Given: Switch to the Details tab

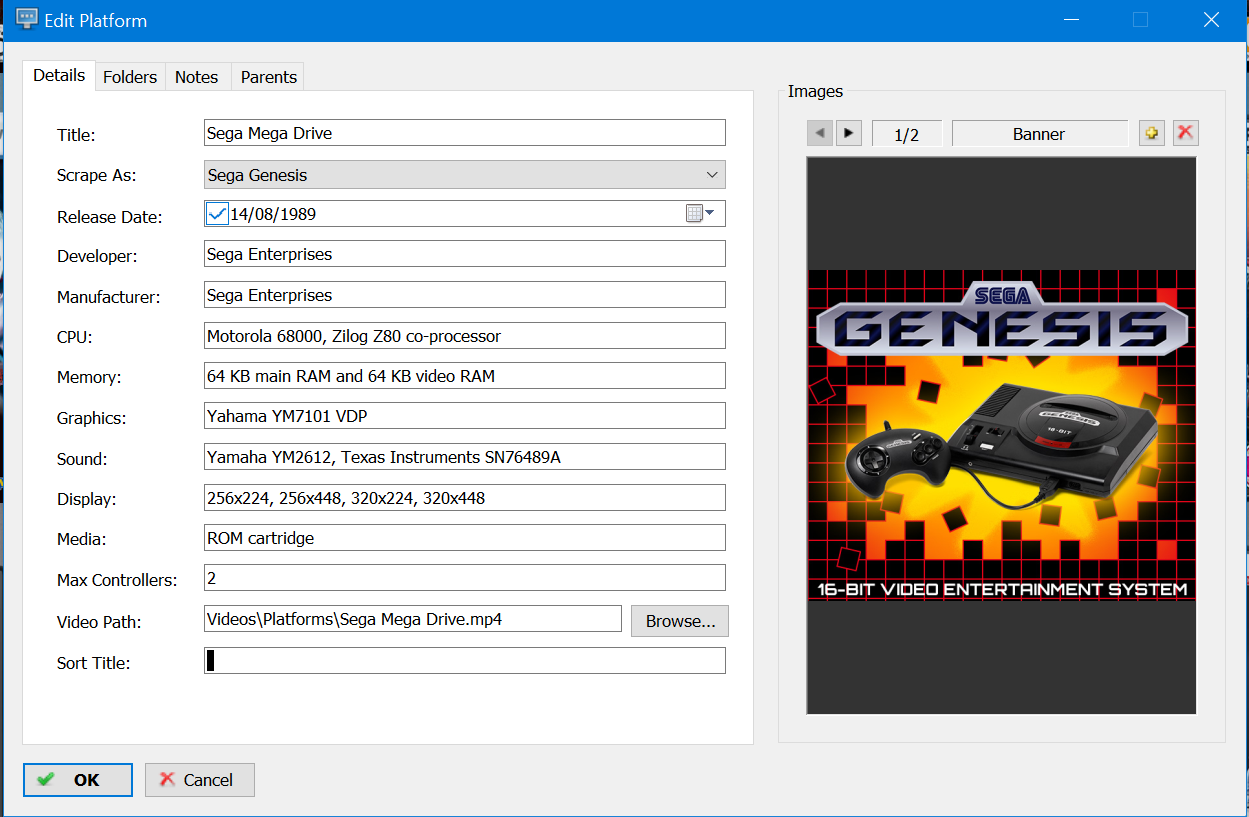Looking at the screenshot, I should tap(59, 76).
